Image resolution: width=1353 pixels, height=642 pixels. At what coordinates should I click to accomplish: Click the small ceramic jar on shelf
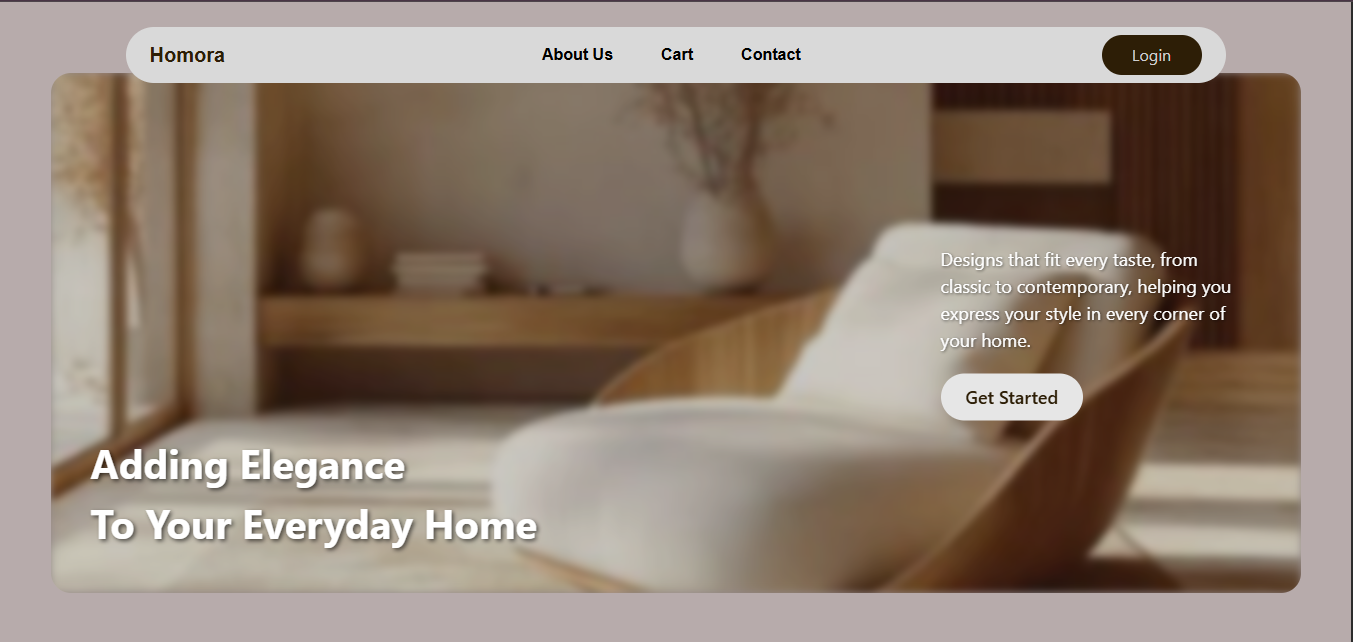point(330,248)
